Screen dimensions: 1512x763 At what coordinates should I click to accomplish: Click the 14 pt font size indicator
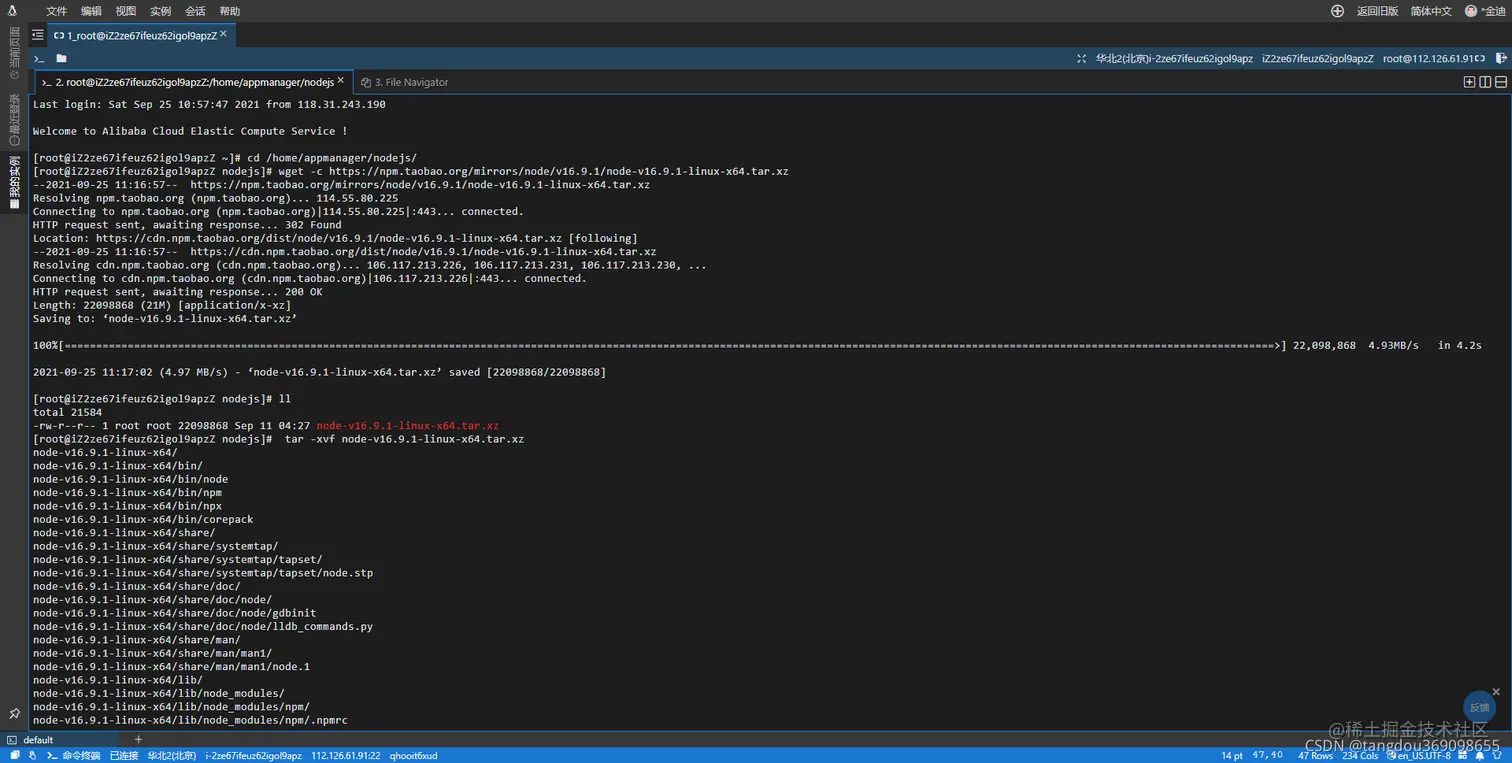[x=1232, y=755]
